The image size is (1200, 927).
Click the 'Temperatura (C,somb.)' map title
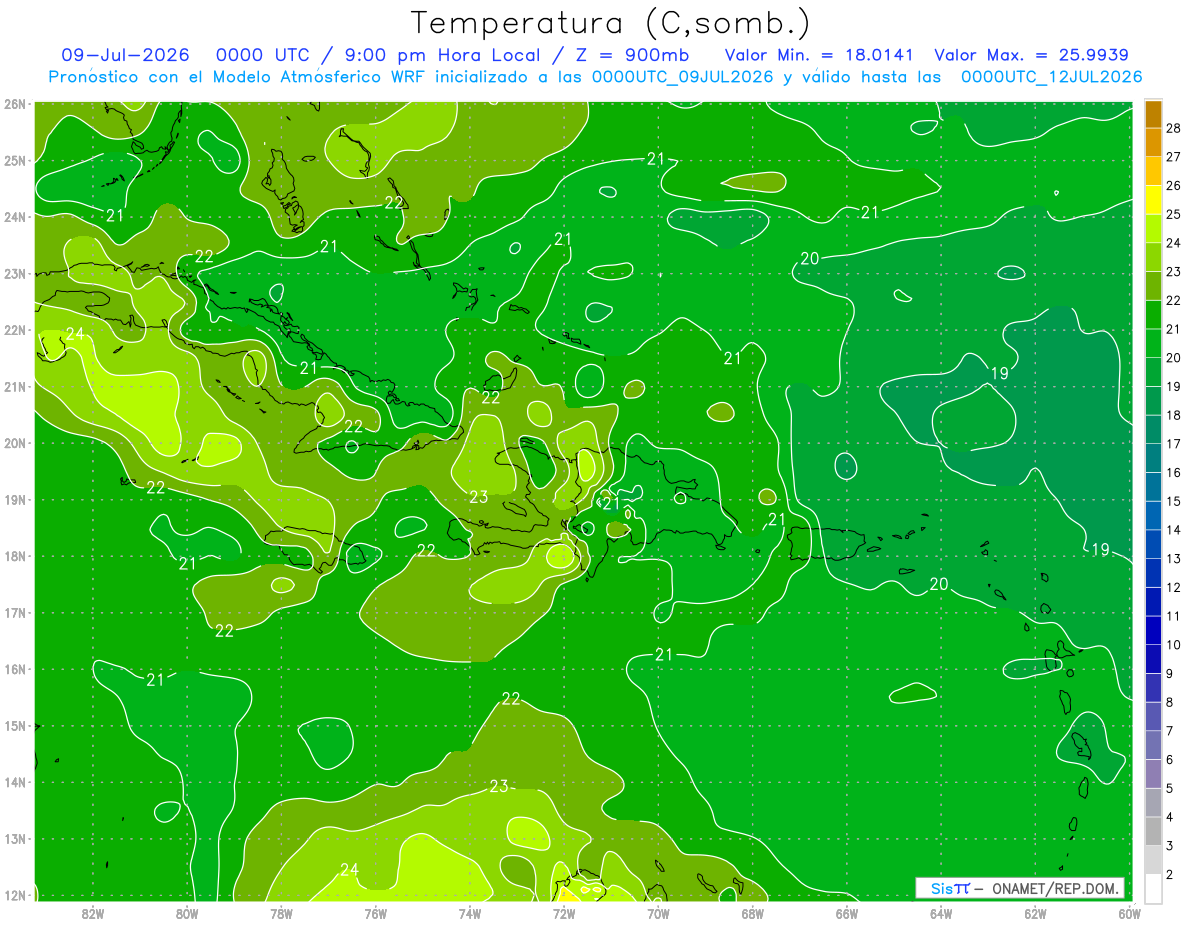point(611,23)
